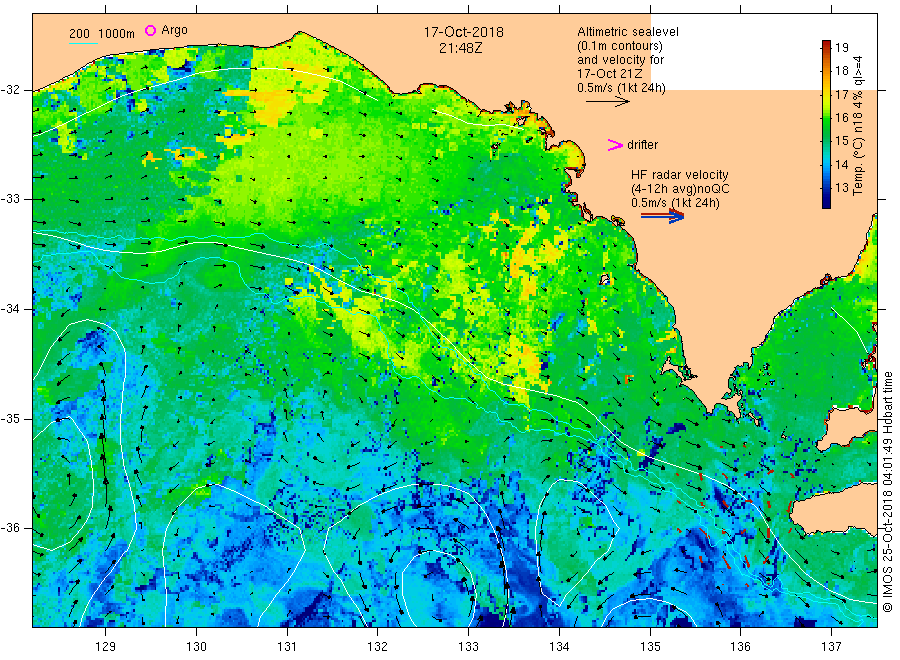Click the 'and velocity for' legend line
Image resolution: width=900 pixels, height=660 pixels.
[x=620, y=60]
